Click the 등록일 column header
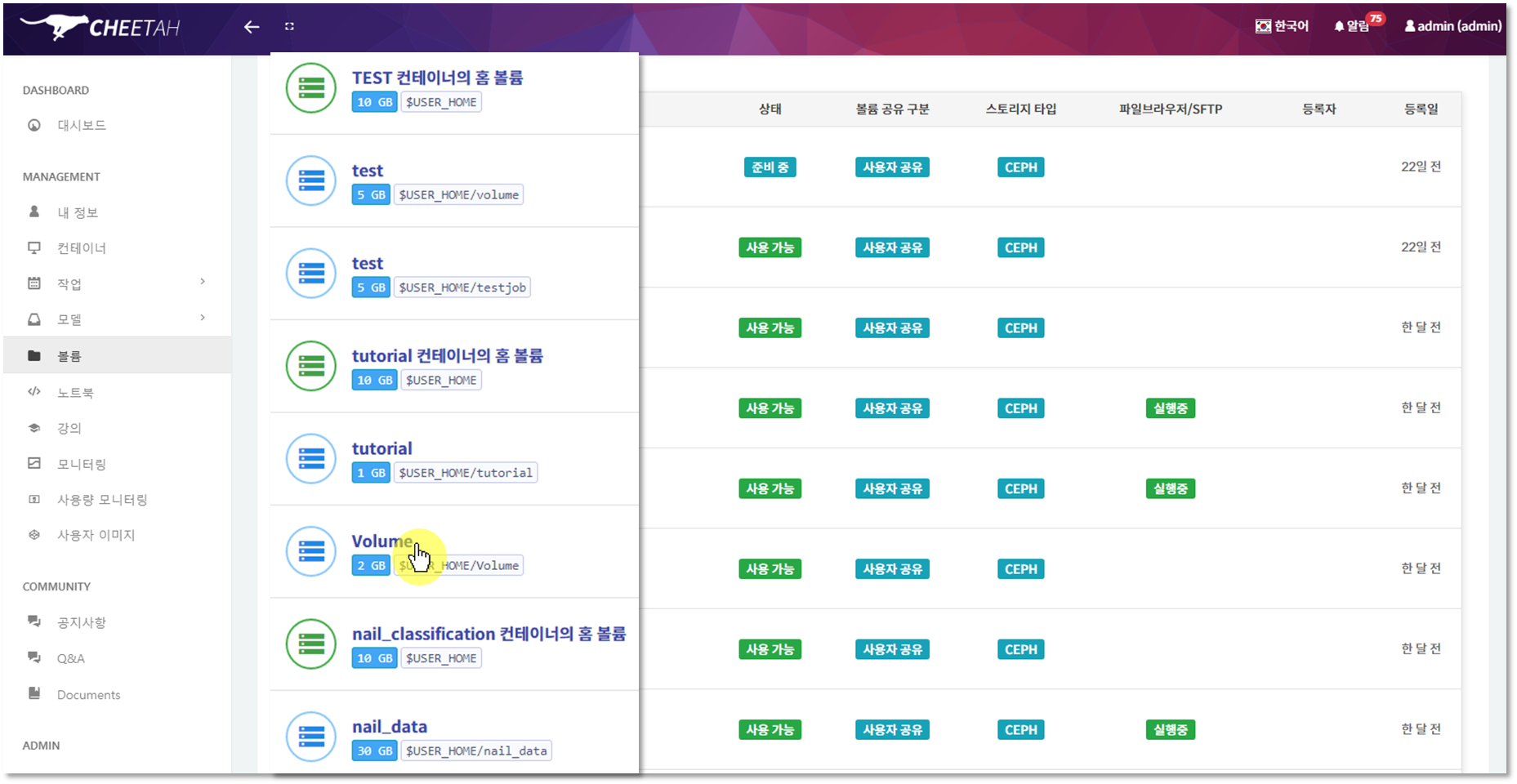Image resolution: width=1517 pixels, height=784 pixels. pos(1421,109)
